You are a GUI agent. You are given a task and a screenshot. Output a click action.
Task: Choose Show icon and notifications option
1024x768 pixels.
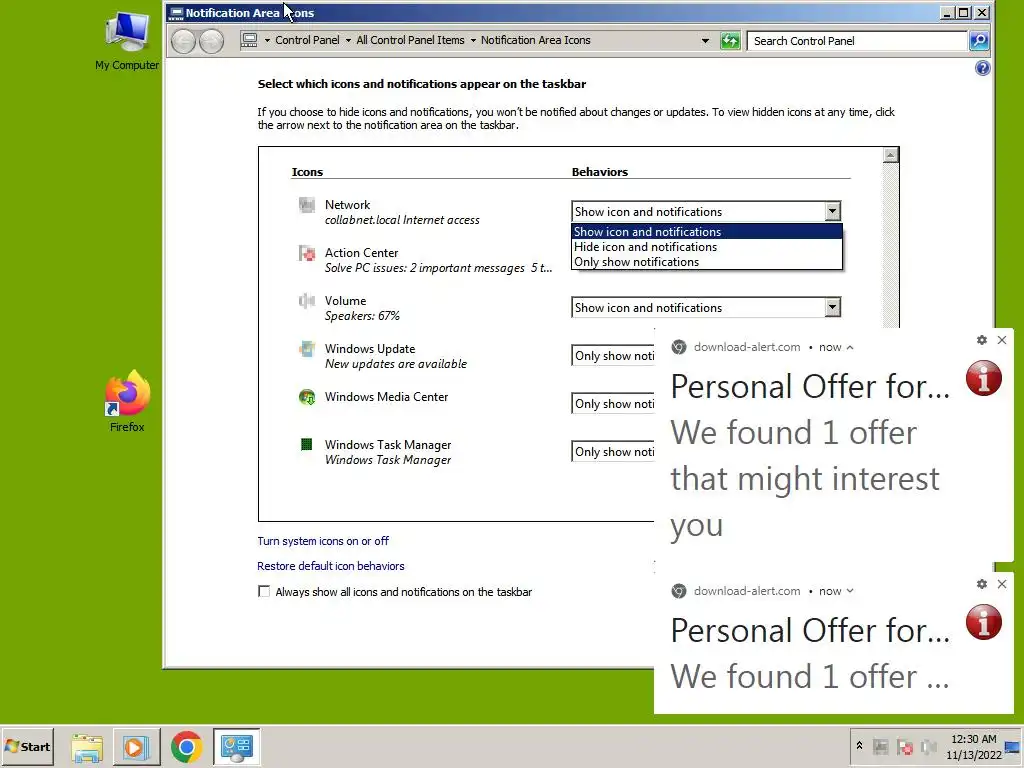click(x=707, y=232)
